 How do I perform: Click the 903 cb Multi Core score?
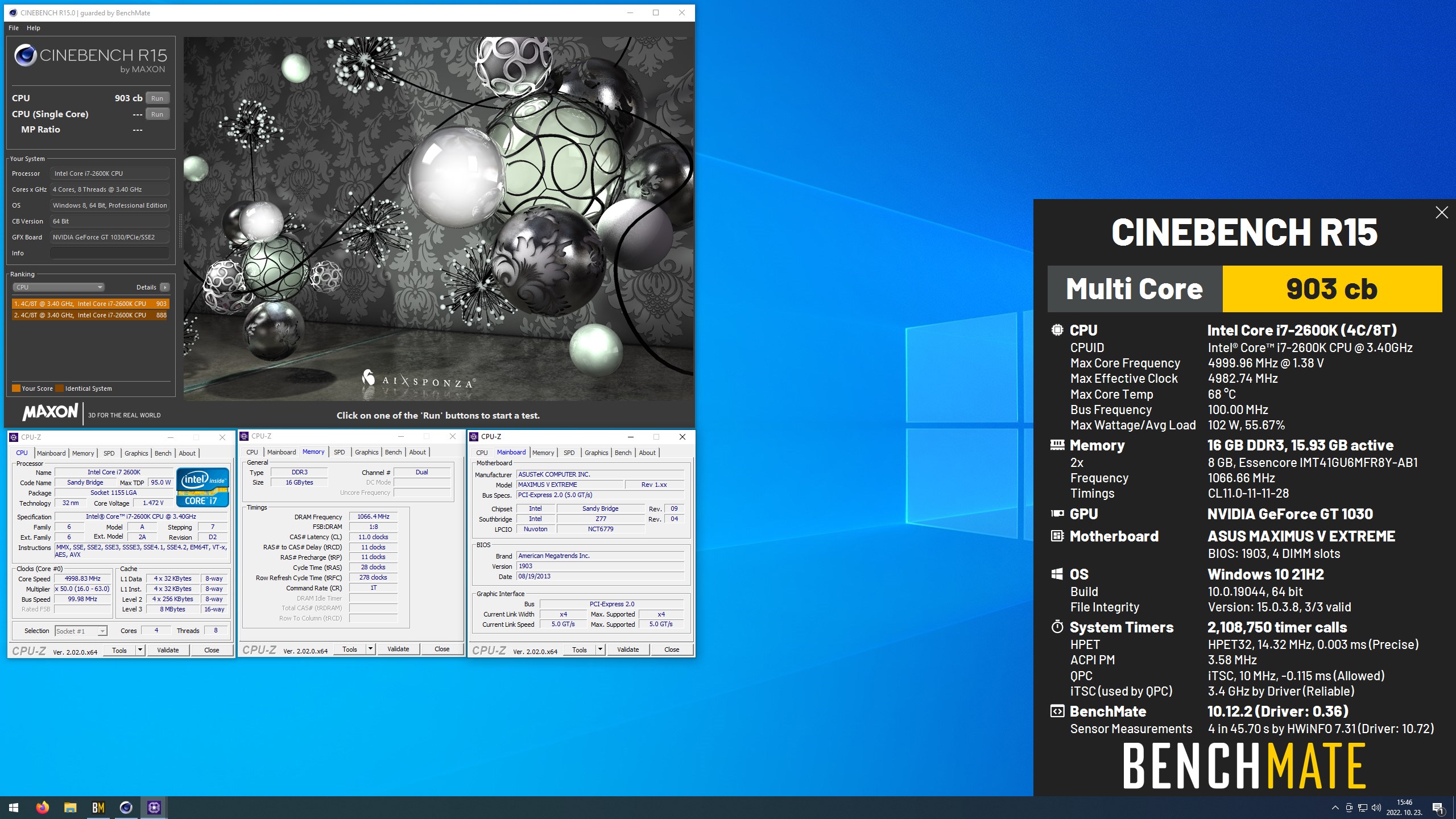(1332, 289)
